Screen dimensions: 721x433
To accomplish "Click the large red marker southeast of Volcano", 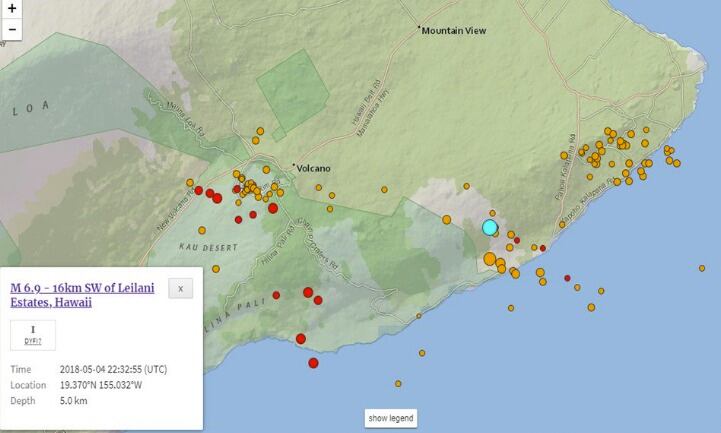I will [273, 208].
